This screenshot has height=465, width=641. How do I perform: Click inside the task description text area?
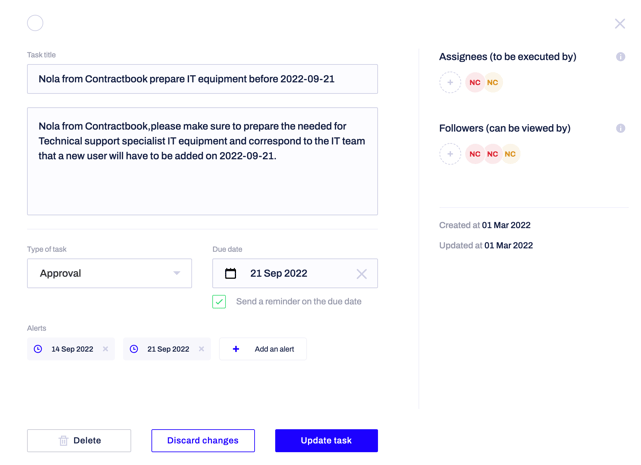tap(202, 161)
